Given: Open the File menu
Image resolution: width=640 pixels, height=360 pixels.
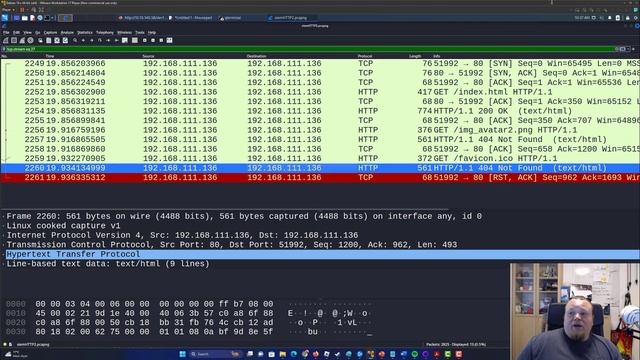Looking at the screenshot, I should pos(6,32).
